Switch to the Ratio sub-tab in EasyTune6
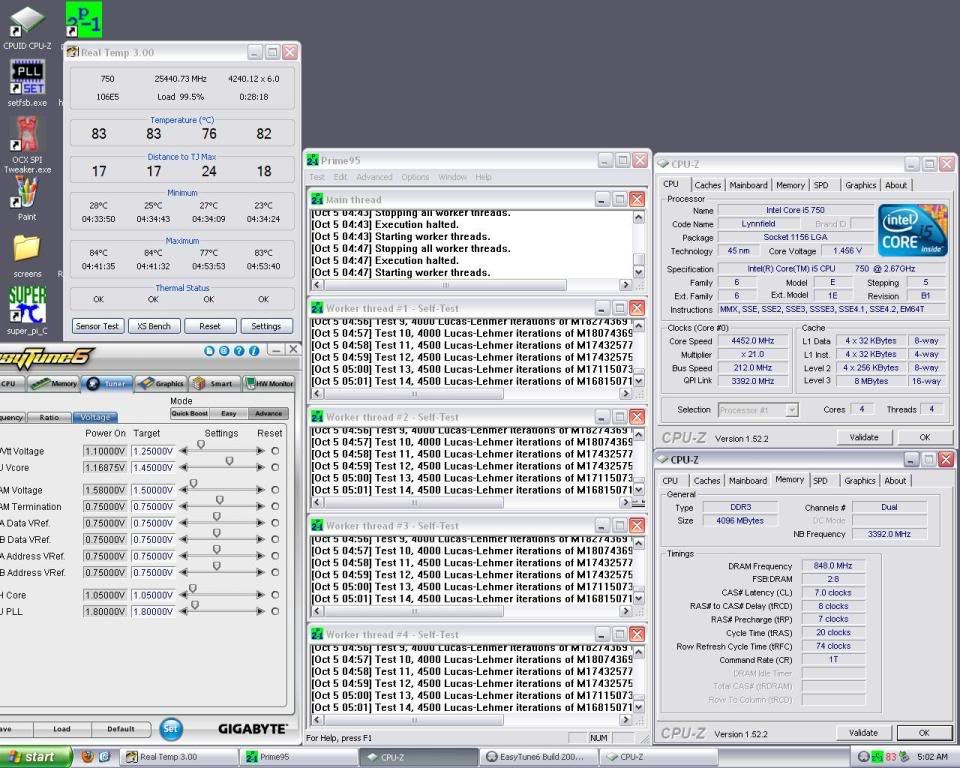Screen dimensions: 960x768 (49, 417)
